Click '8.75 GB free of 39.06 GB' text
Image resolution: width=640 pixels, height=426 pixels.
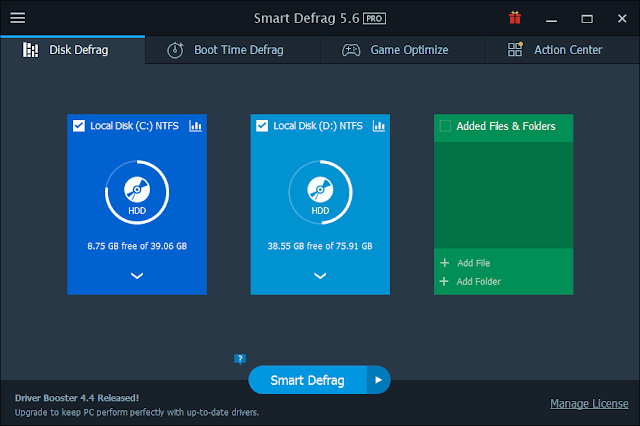point(137,246)
